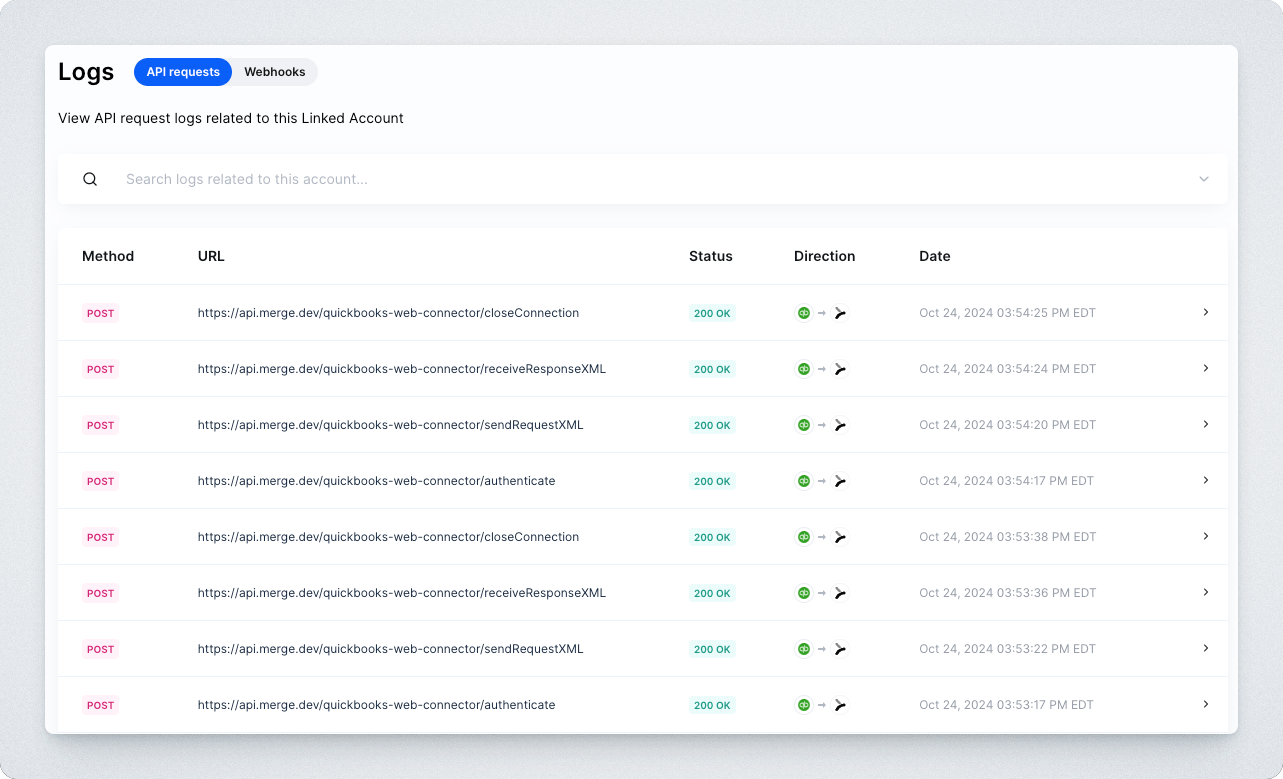
Task: Click the receiveResponseXML URL at 03:54:24 PM
Action: pyautogui.click(x=401, y=369)
